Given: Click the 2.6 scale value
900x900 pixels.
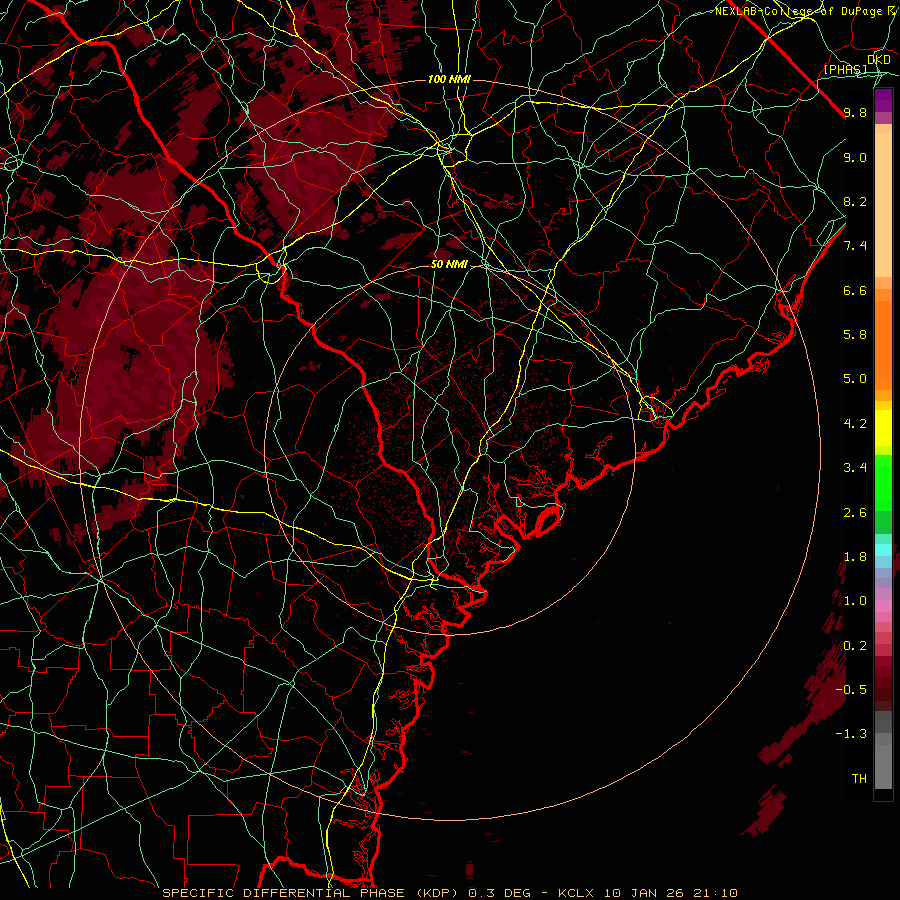Looking at the screenshot, I should tap(855, 513).
